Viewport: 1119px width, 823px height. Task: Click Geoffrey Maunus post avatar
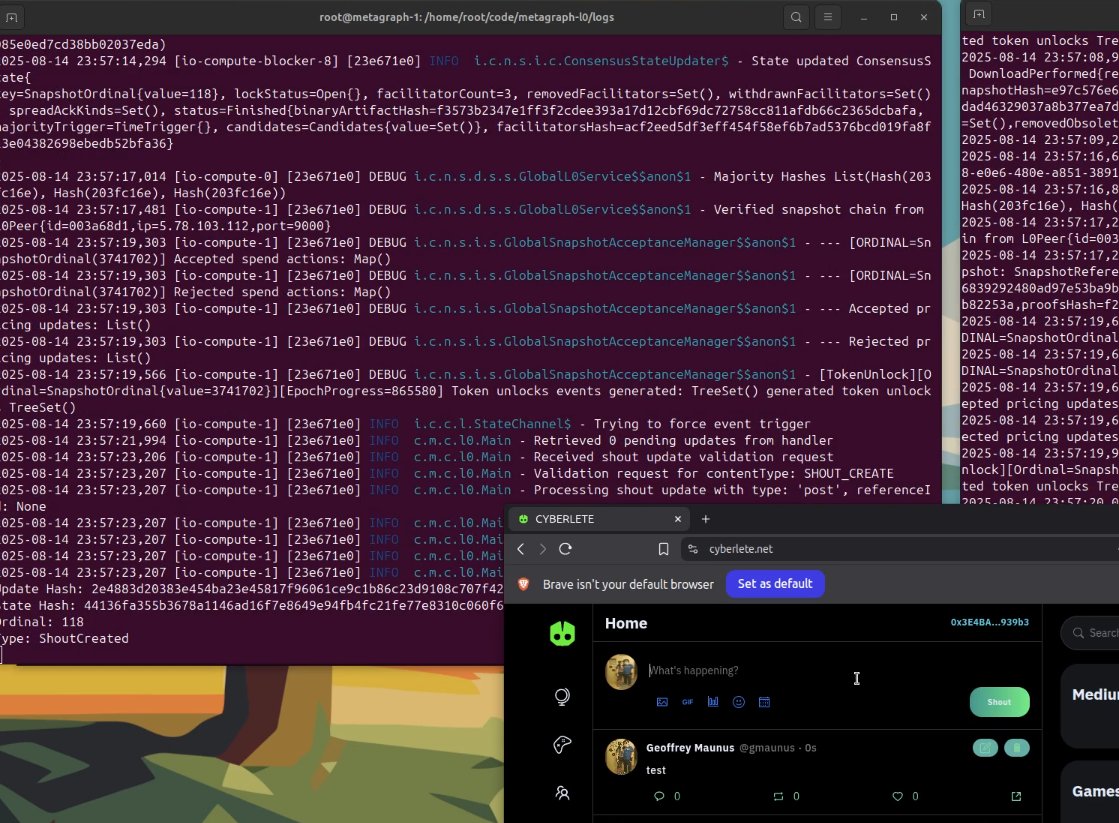pos(622,757)
